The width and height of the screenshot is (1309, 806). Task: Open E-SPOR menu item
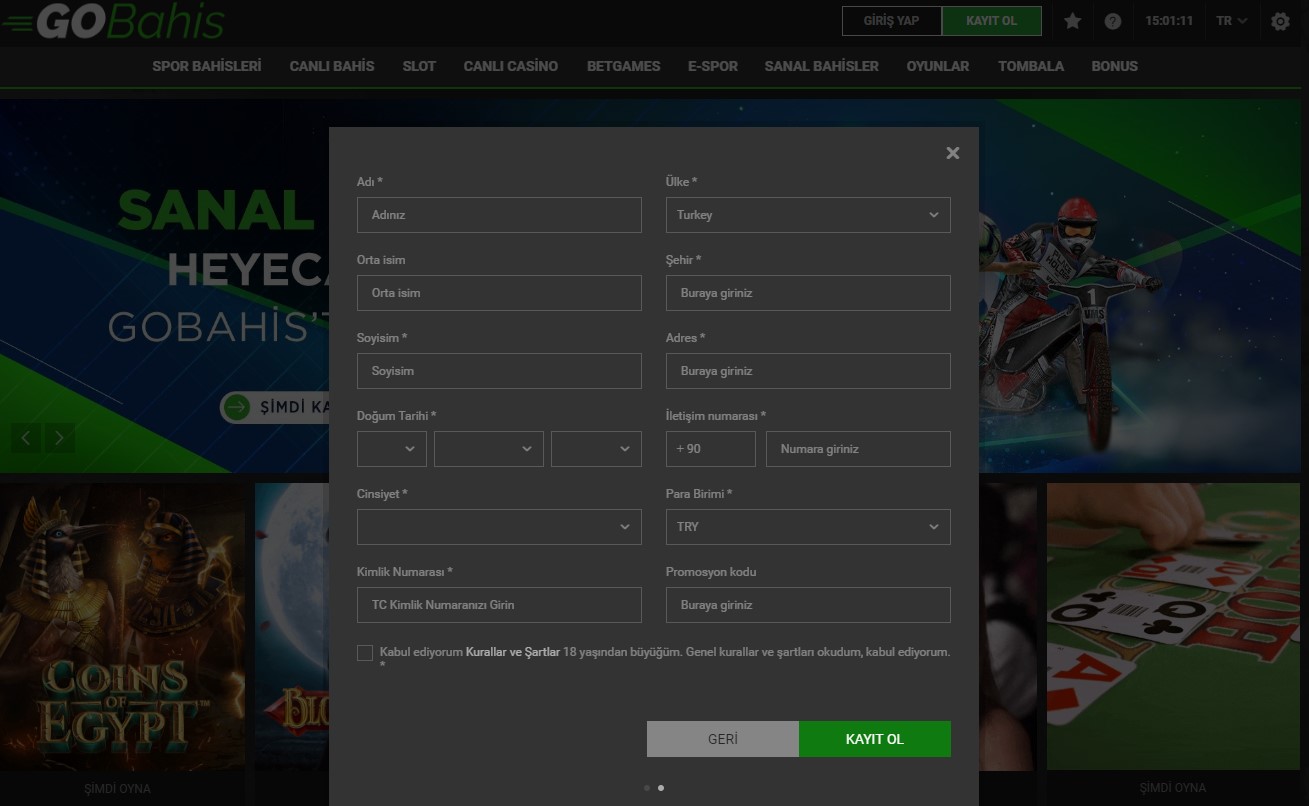(x=713, y=66)
